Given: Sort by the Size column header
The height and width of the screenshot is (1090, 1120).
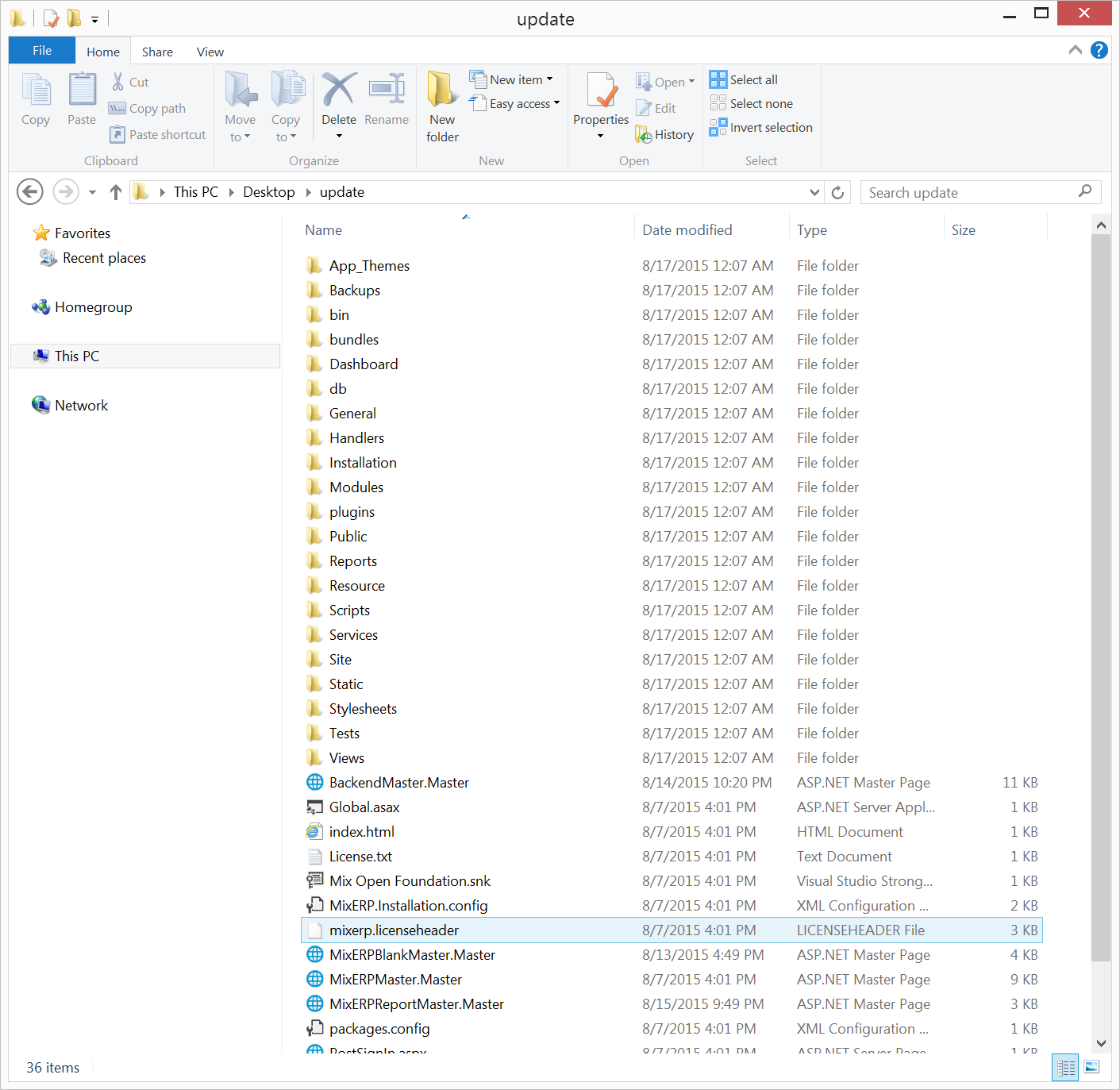Looking at the screenshot, I should coord(996,229).
